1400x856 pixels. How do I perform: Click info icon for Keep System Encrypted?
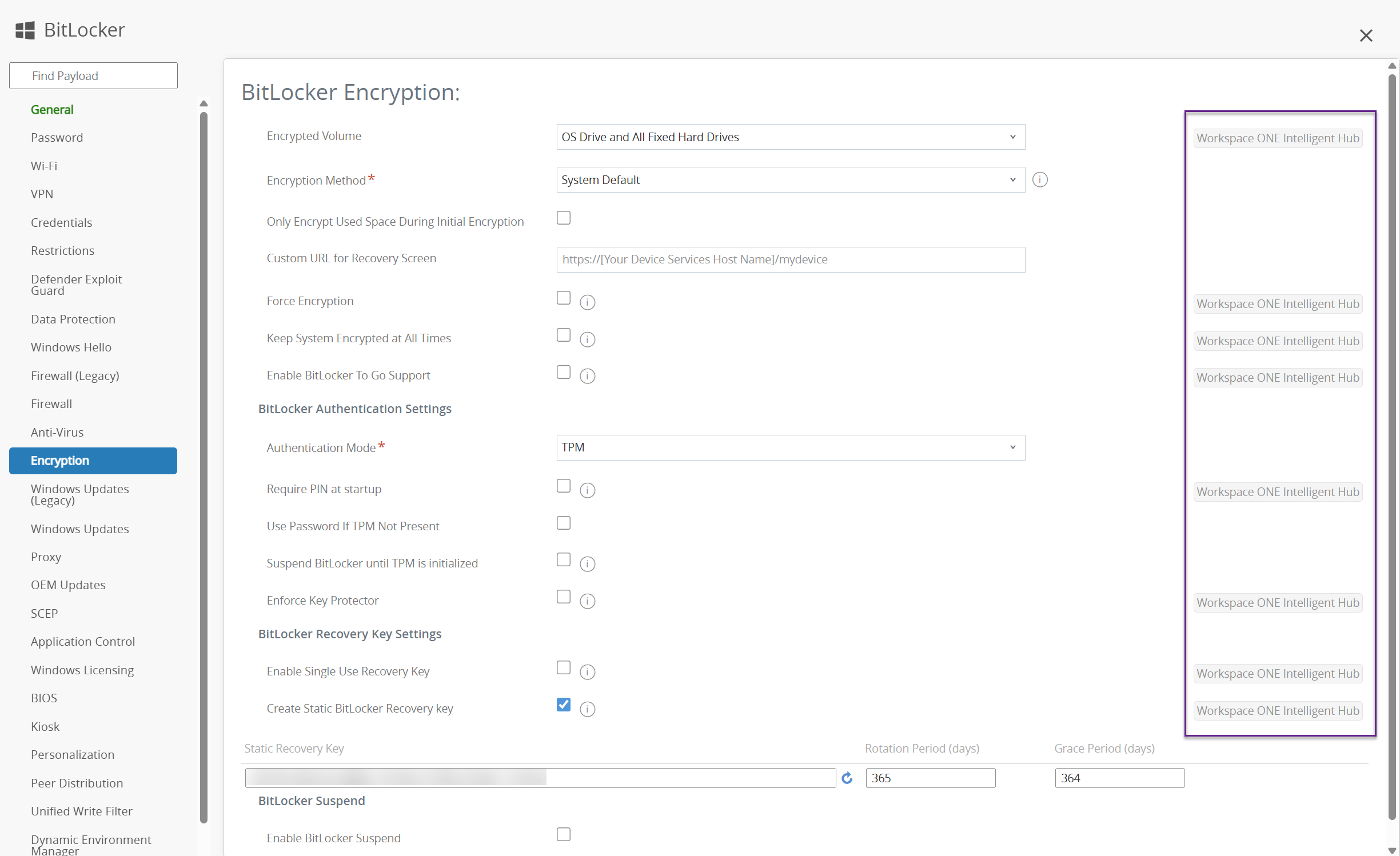coord(587,339)
